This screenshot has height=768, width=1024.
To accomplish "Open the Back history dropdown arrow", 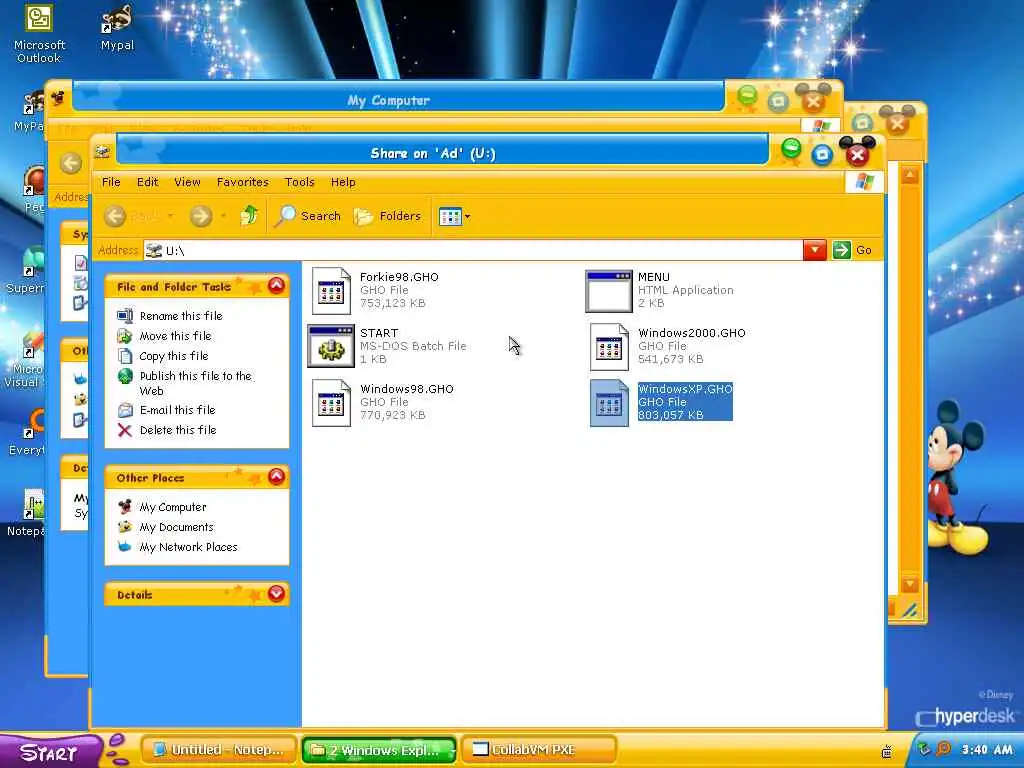I will (170, 216).
